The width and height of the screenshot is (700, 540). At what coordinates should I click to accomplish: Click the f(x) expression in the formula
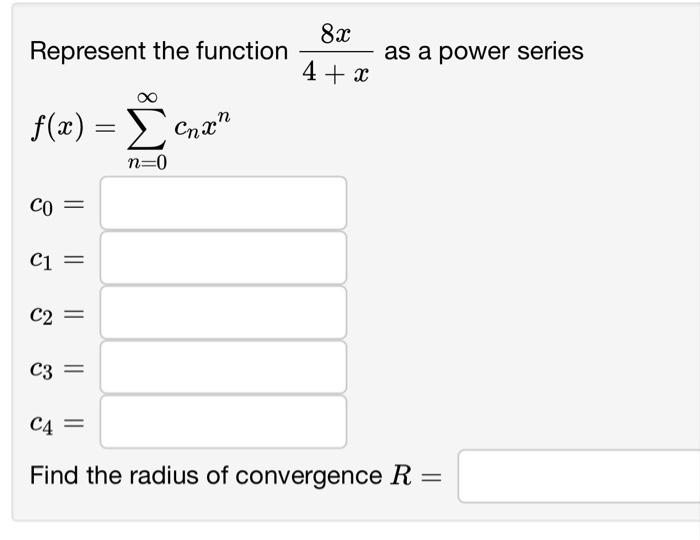tap(58, 127)
